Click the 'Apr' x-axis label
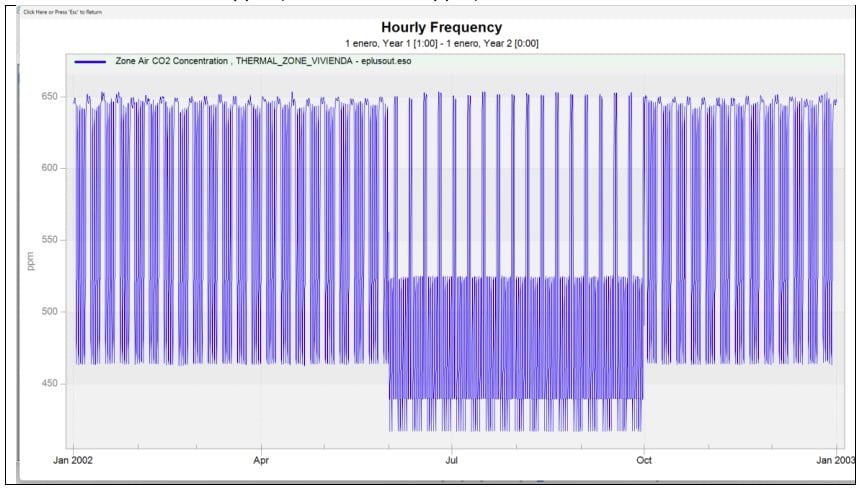Viewport: 859px width, 488px height. [261, 460]
